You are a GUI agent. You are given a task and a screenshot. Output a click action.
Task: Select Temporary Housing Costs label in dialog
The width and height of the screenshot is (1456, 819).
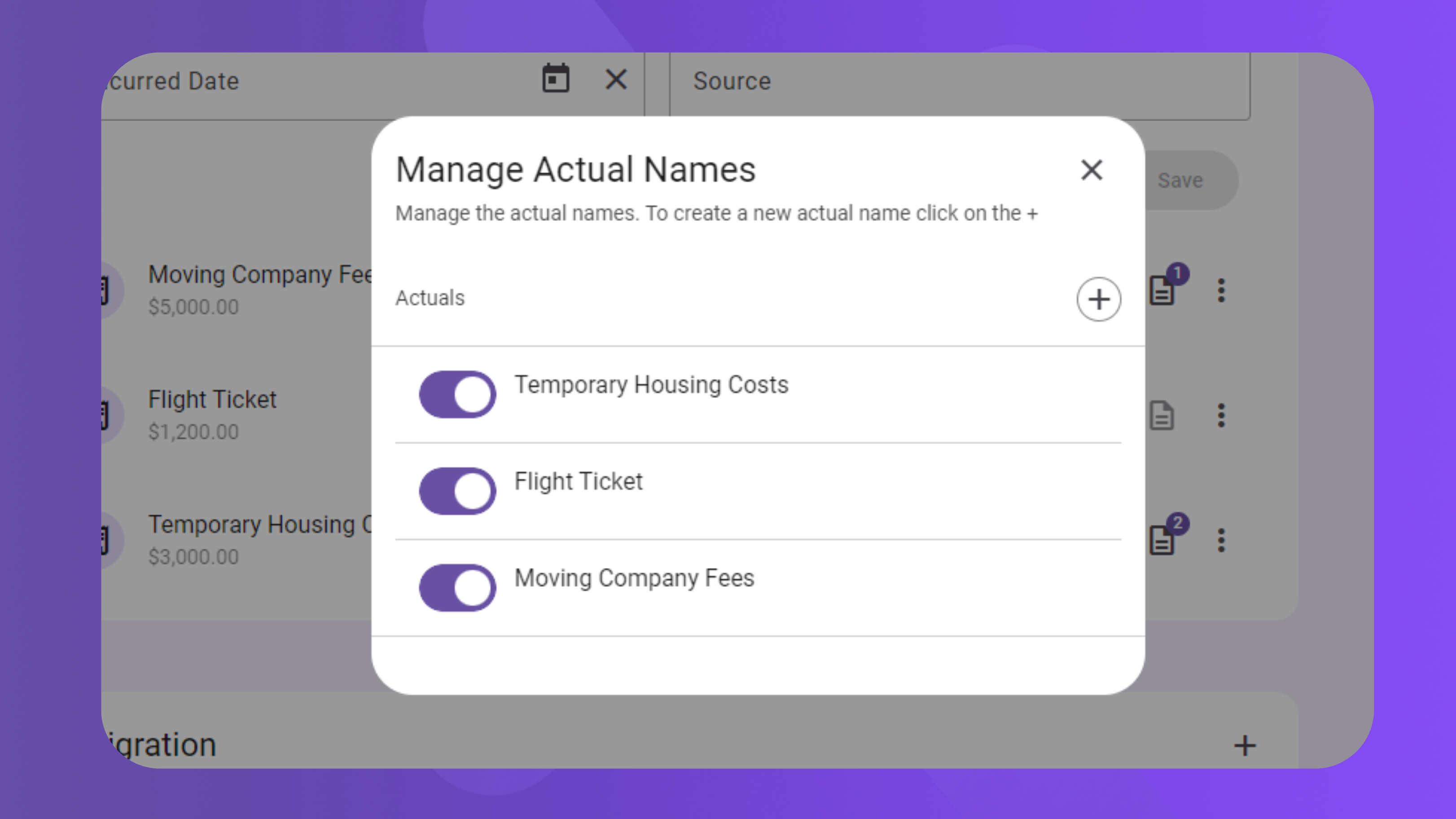click(x=651, y=385)
